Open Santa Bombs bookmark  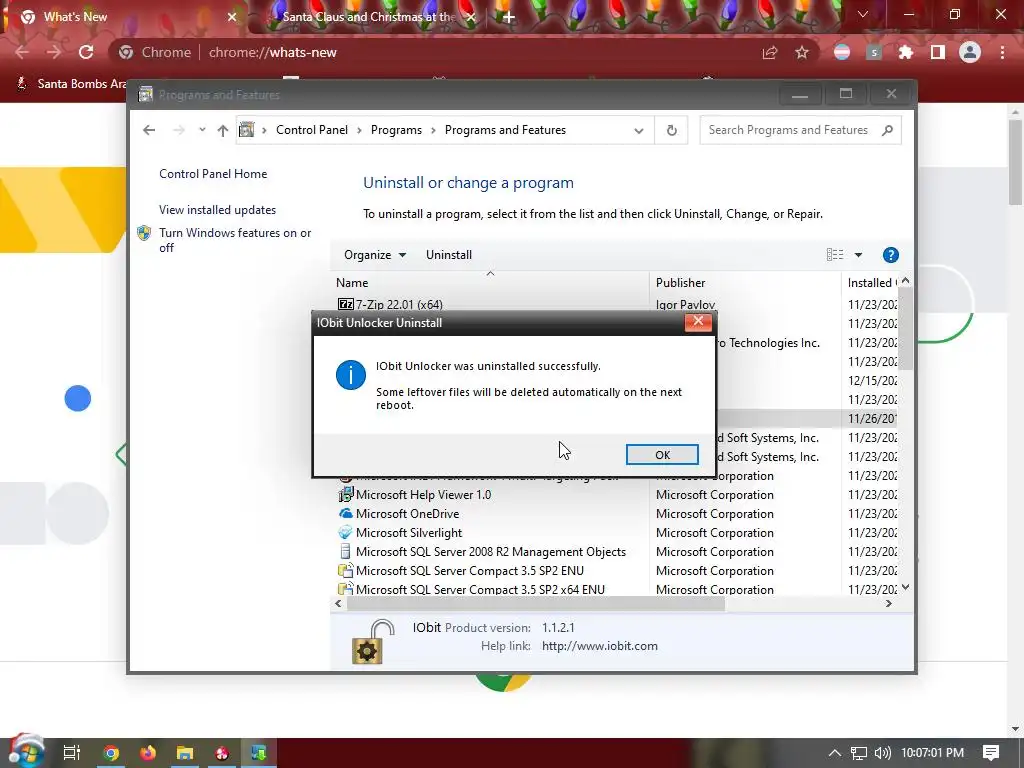click(x=72, y=84)
